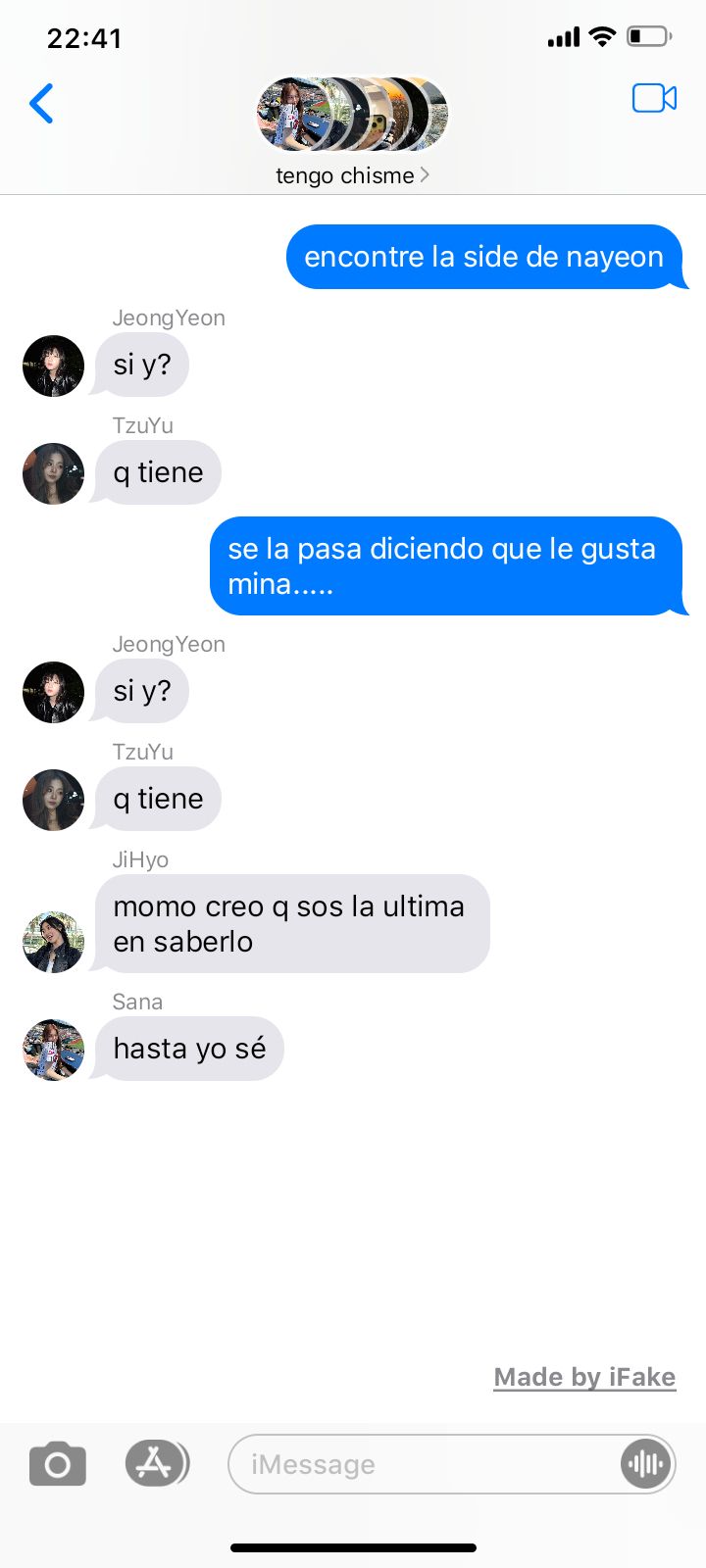Open the group avatars stack in header
The height and width of the screenshot is (1568, 706).
click(x=352, y=115)
